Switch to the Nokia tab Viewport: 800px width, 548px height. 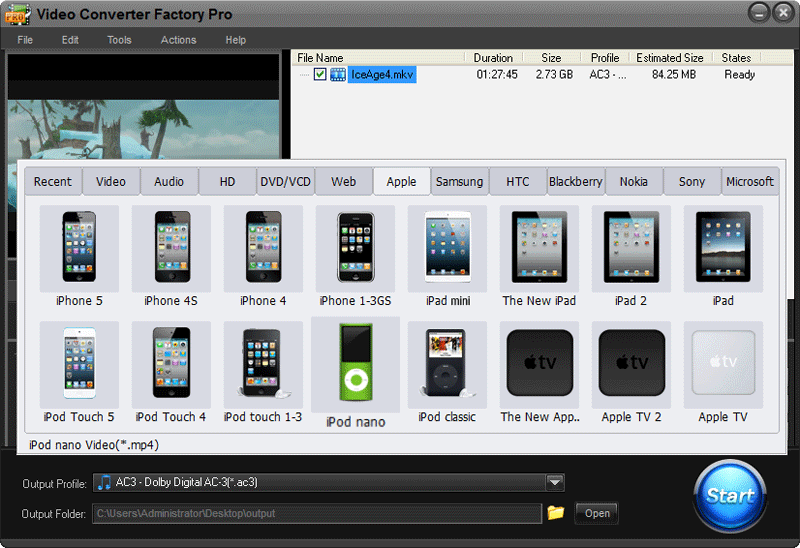tap(634, 182)
